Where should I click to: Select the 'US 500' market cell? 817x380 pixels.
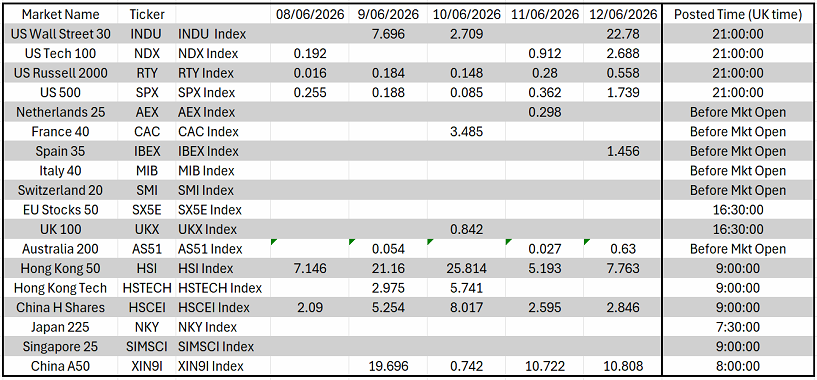pyautogui.click(x=60, y=93)
